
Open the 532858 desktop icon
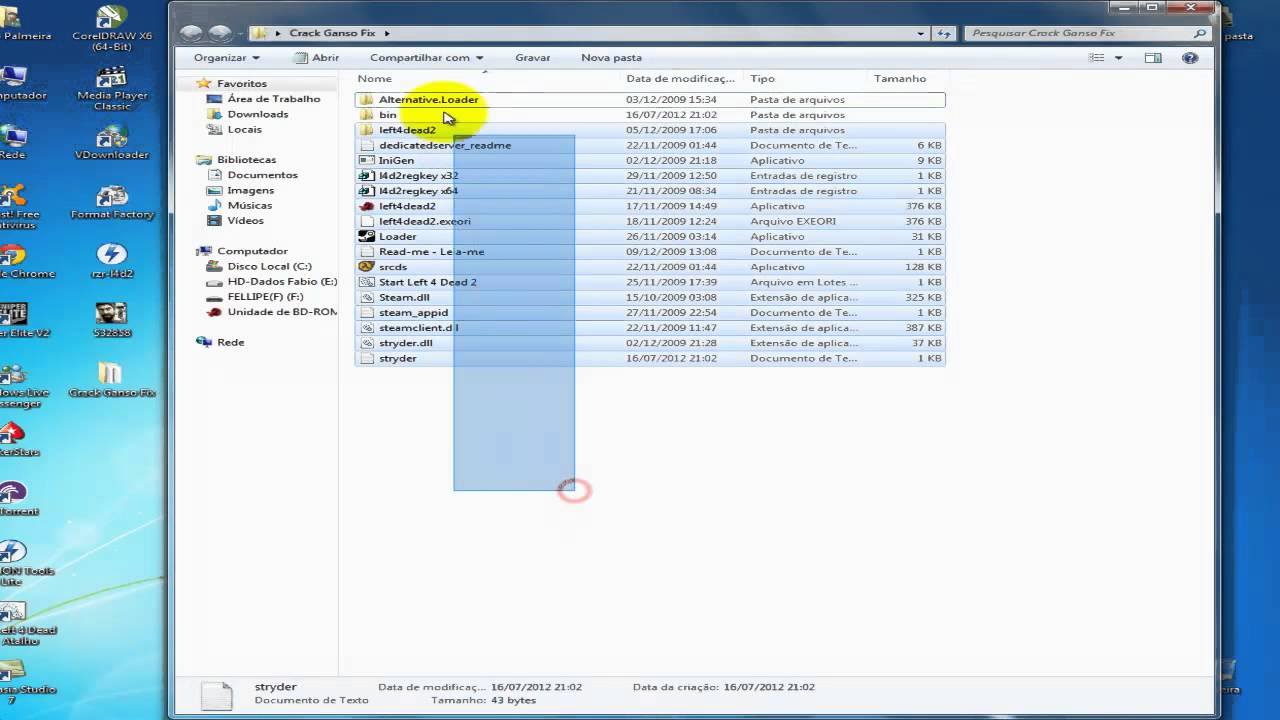(x=112, y=320)
